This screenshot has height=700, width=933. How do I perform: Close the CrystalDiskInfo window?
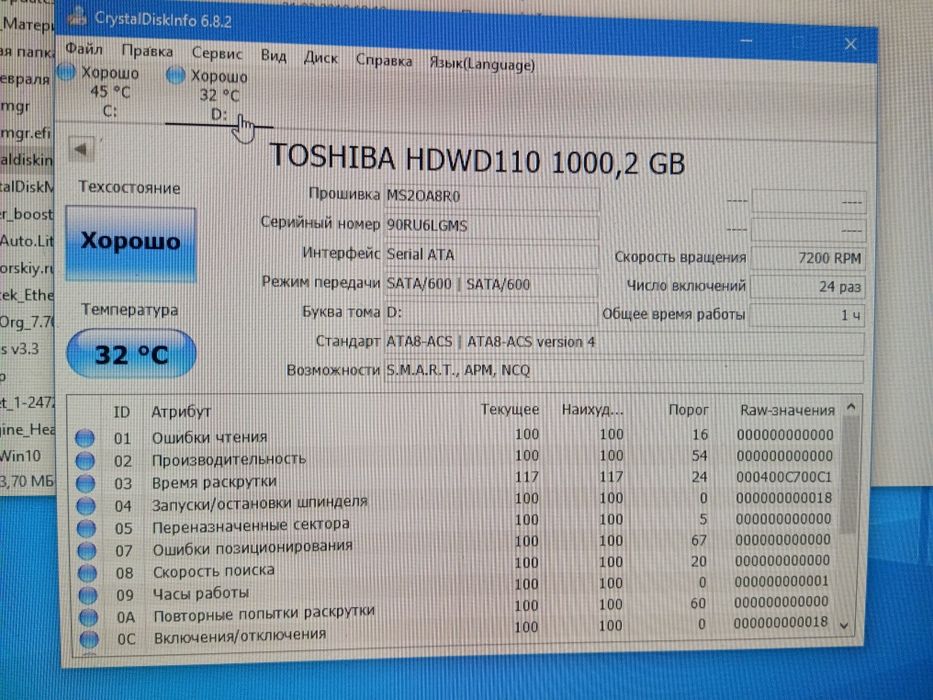click(x=851, y=44)
